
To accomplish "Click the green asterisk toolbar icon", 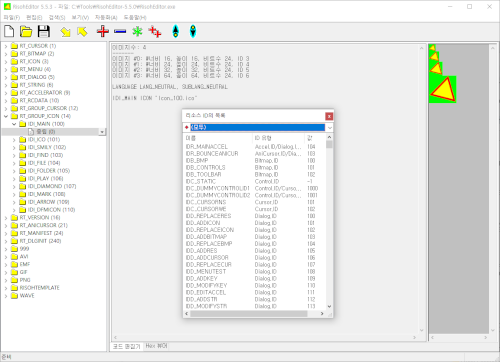I will [137, 31].
